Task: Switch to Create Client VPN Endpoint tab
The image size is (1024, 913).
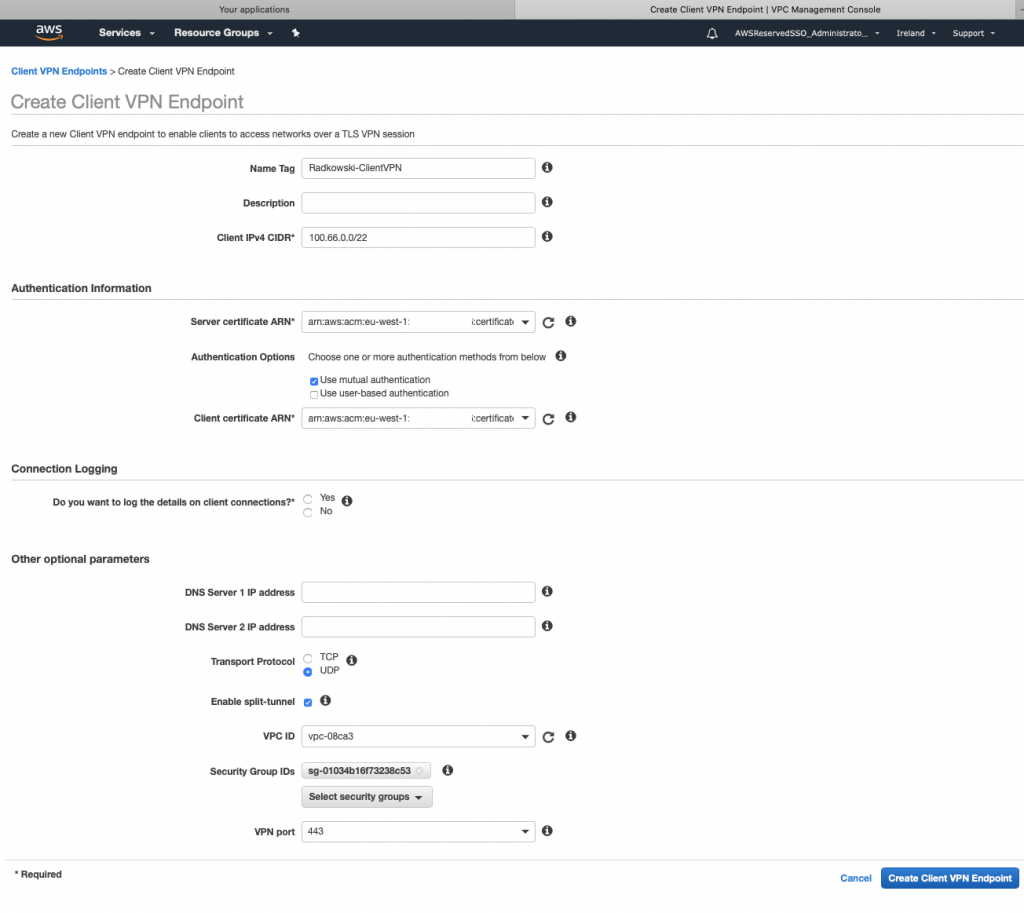Action: coord(765,9)
